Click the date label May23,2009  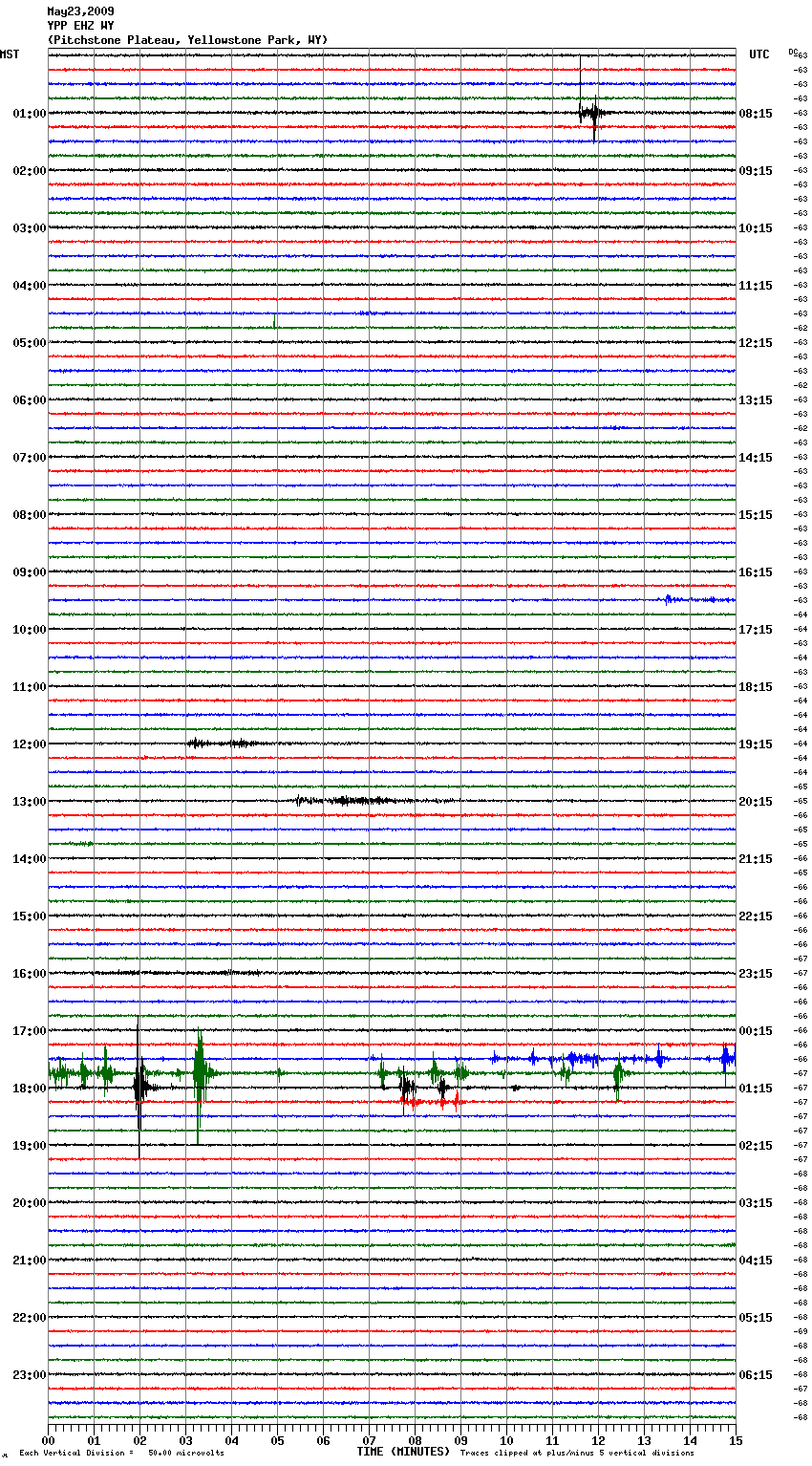[x=80, y=11]
